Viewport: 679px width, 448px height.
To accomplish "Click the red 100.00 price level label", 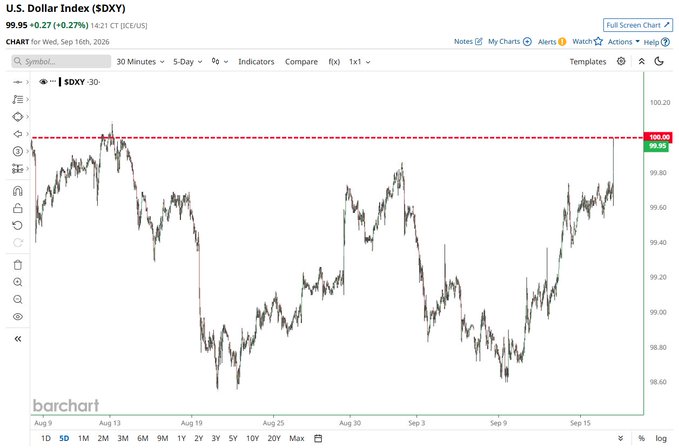I will point(659,137).
